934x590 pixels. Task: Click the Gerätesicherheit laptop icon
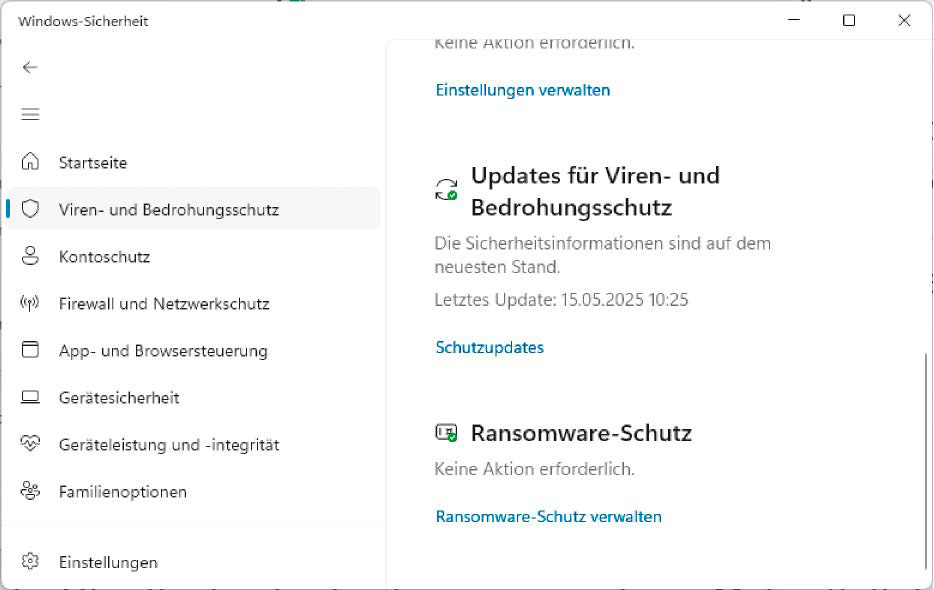click(30, 397)
